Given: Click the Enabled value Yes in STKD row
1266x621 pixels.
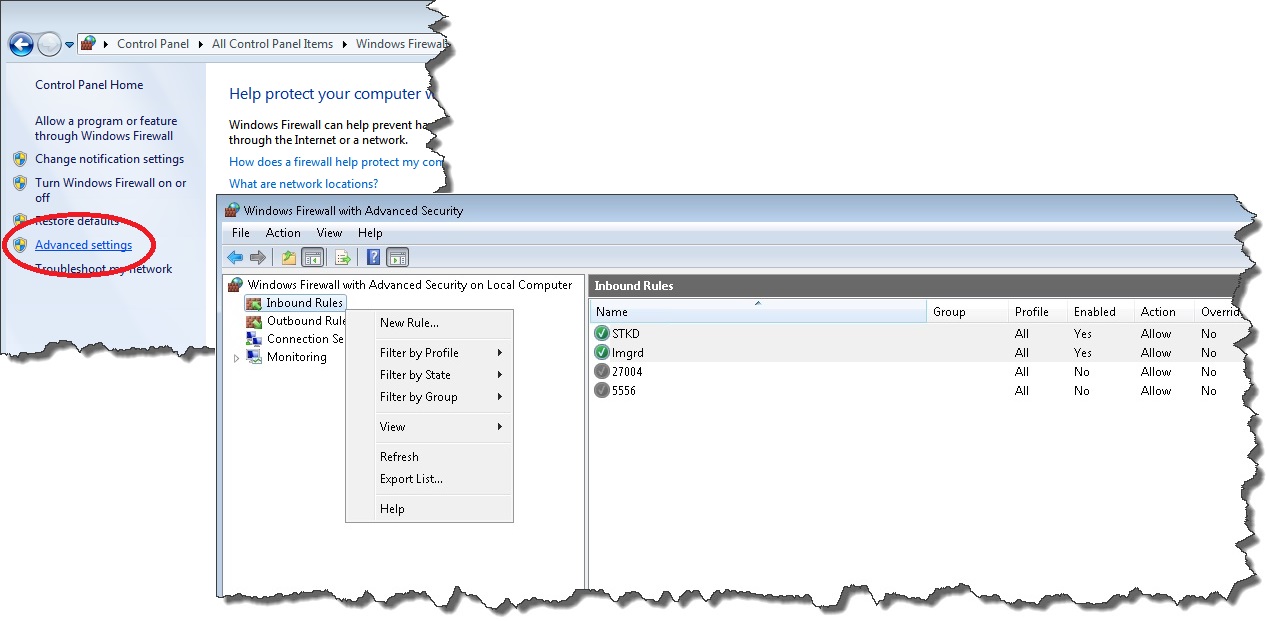Looking at the screenshot, I should coord(1083,334).
